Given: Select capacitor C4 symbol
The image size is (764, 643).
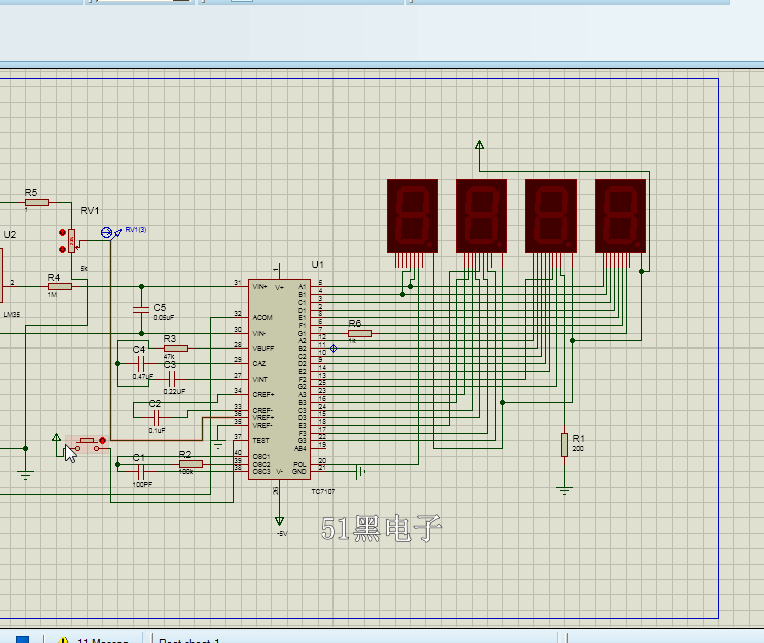Looking at the screenshot, I should pos(141,363).
